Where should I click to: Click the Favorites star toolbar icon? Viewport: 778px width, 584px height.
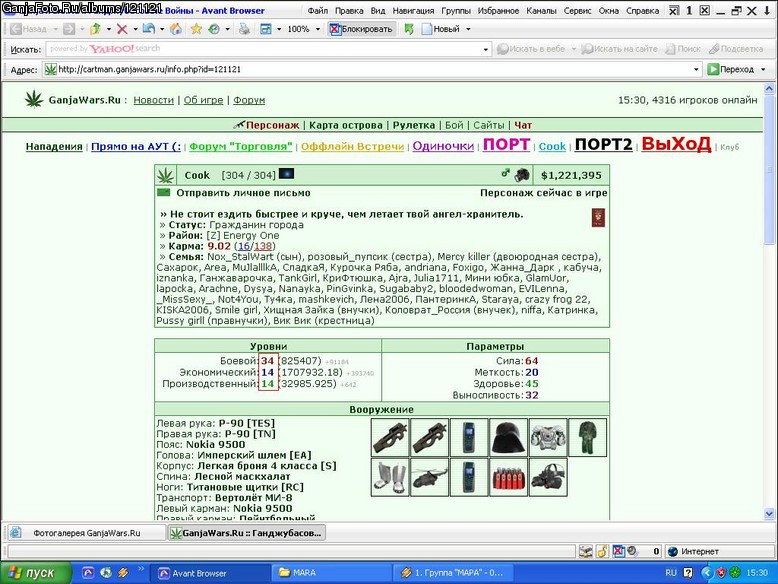pos(196,29)
